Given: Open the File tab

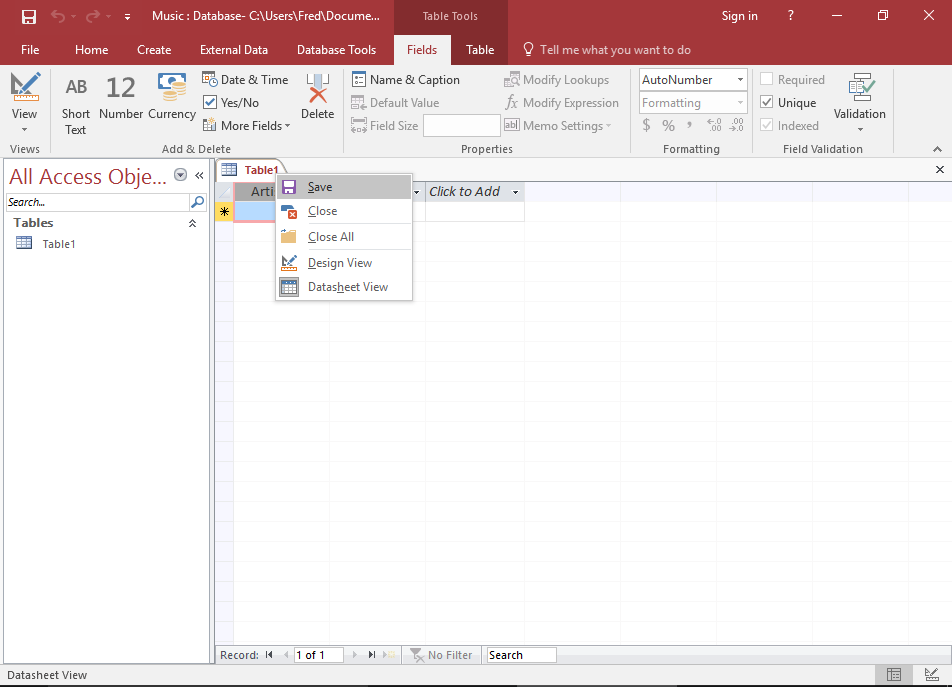Looking at the screenshot, I should tap(30, 50).
